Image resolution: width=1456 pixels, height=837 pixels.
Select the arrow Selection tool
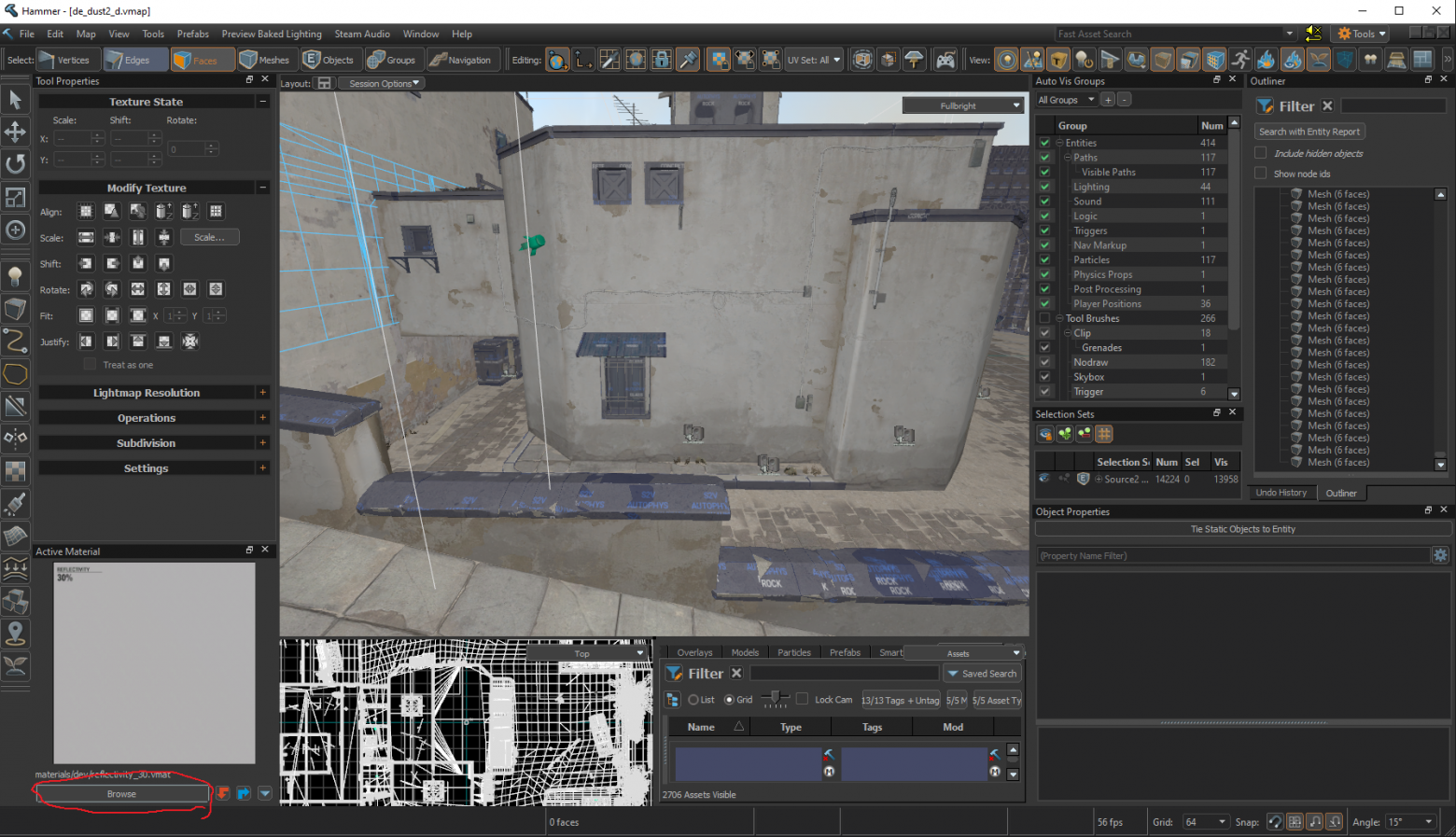click(16, 99)
